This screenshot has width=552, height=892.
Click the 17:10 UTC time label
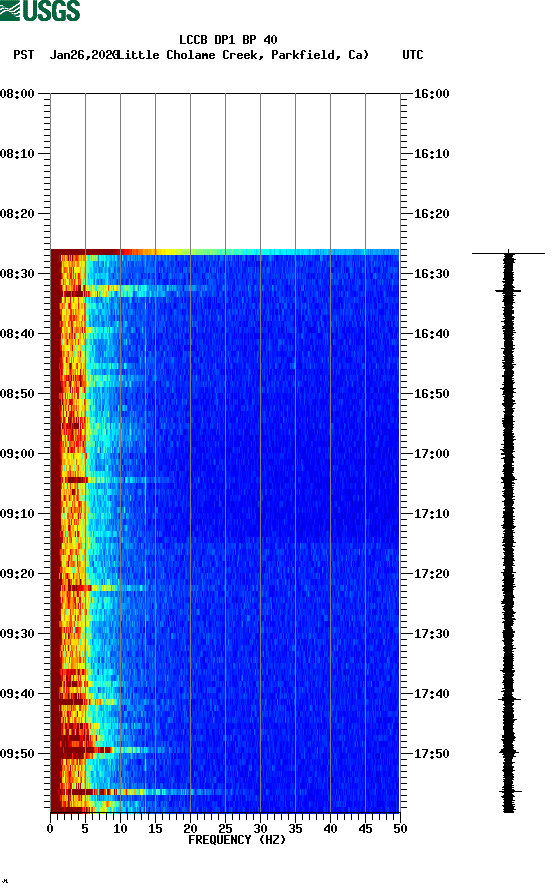click(x=431, y=514)
